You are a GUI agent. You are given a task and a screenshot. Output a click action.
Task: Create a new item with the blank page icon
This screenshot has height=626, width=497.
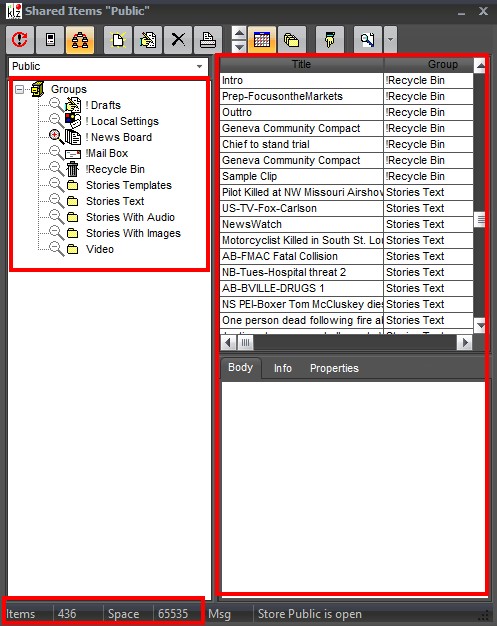coord(118,40)
